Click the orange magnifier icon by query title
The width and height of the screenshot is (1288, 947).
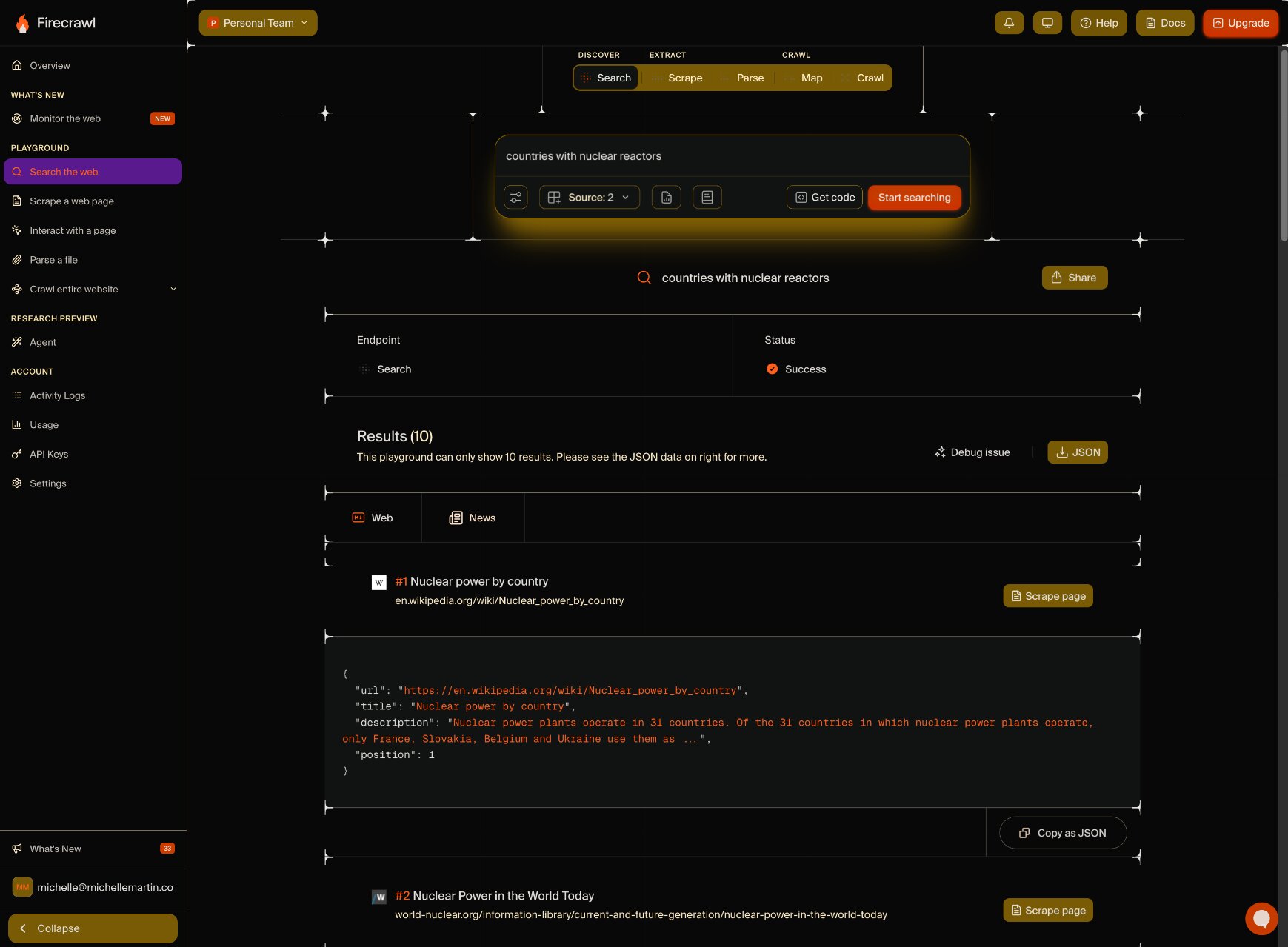point(644,278)
